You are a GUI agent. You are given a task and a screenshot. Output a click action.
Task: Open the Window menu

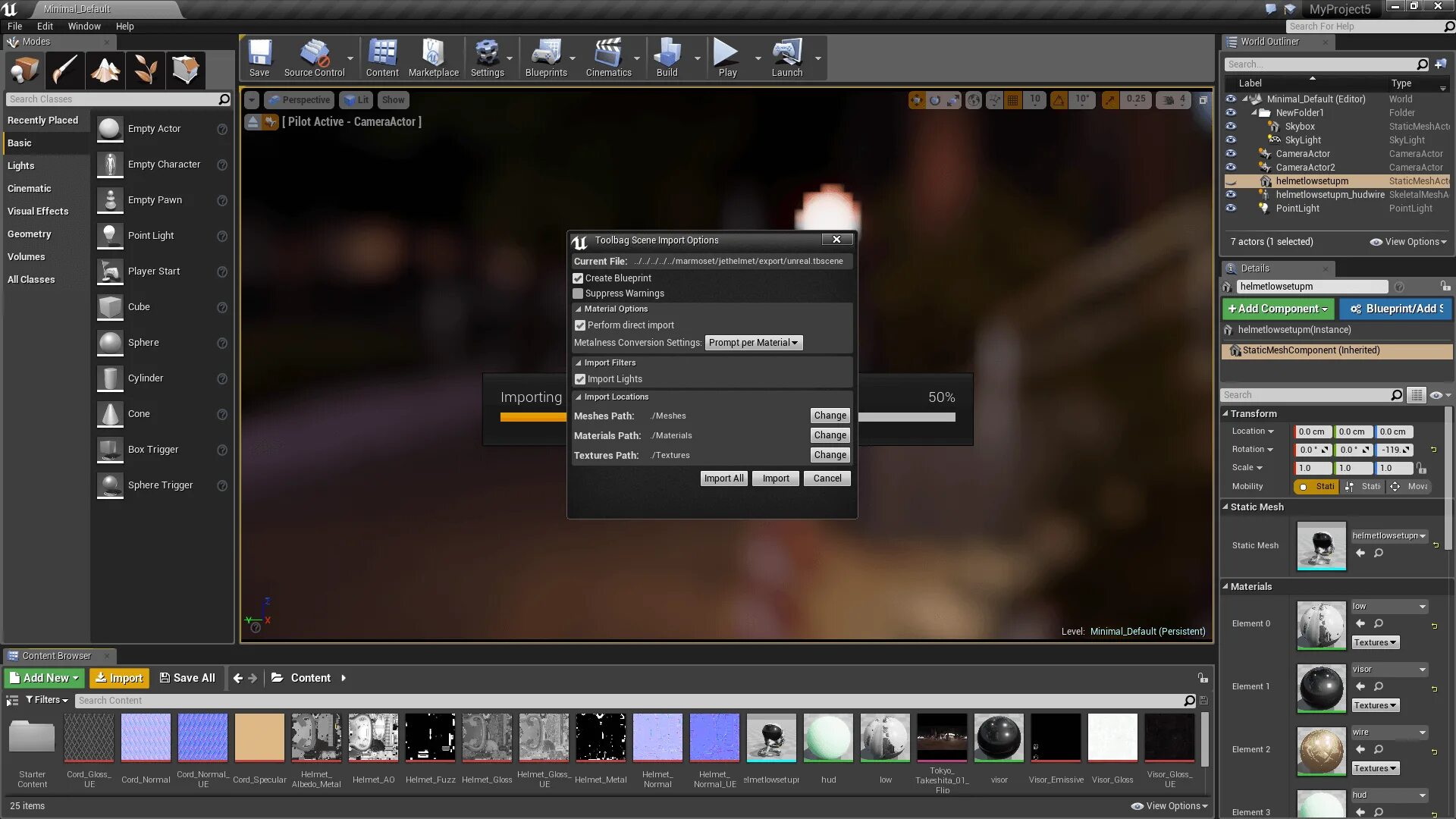[x=83, y=26]
